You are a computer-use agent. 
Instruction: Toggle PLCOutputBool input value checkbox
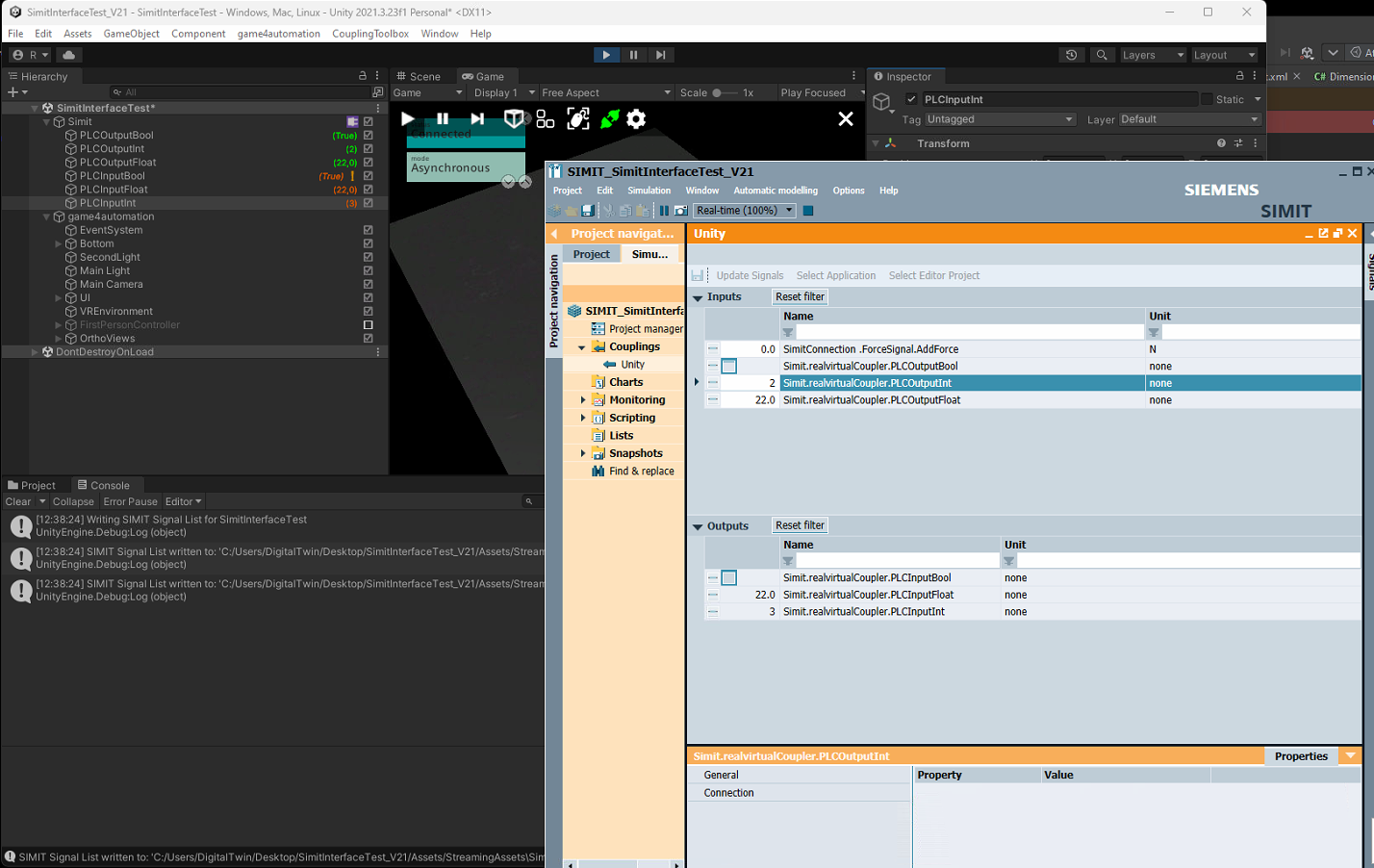click(x=729, y=367)
